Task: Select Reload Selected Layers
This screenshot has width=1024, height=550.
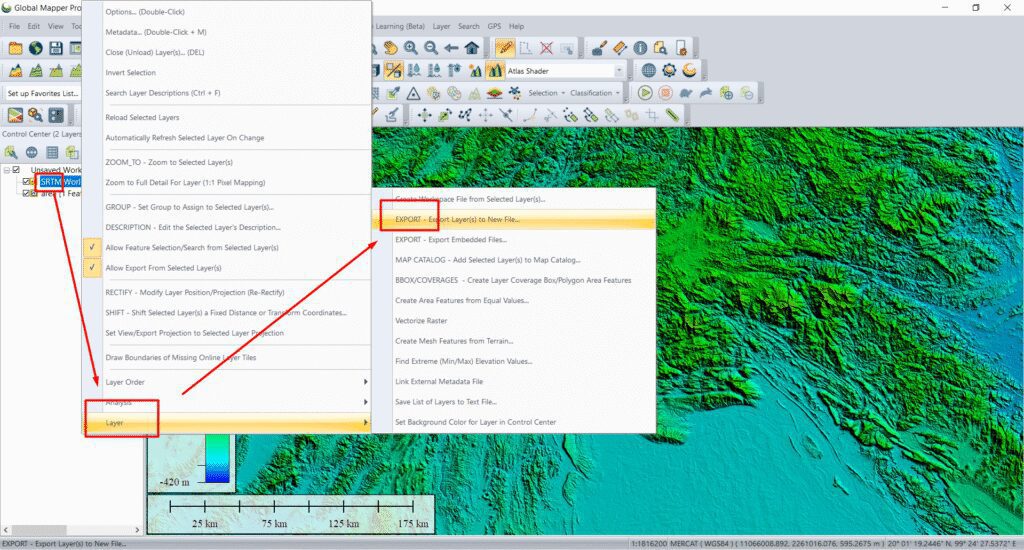Action: click(x=226, y=118)
